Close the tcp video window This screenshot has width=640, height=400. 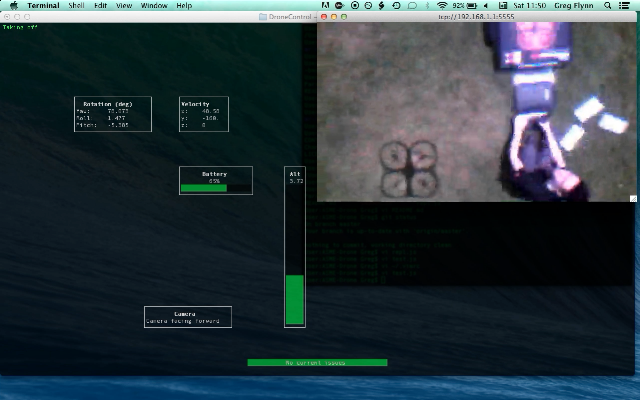(x=324, y=17)
